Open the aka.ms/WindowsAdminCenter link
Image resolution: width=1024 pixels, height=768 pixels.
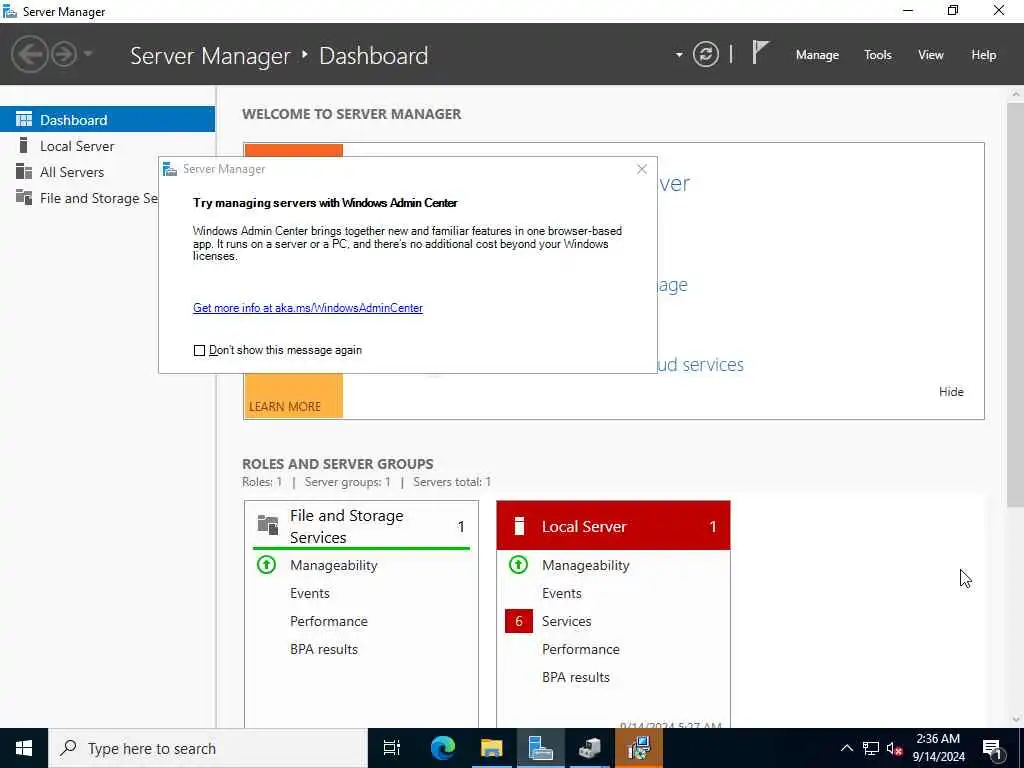point(308,308)
